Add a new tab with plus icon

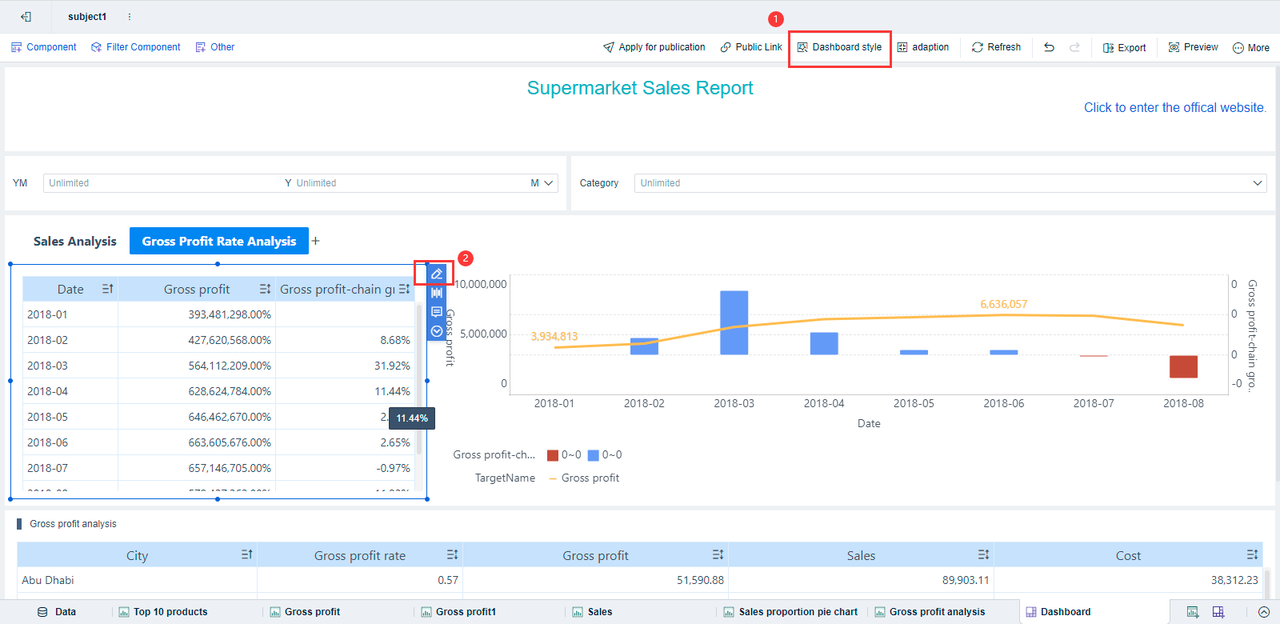tap(316, 241)
